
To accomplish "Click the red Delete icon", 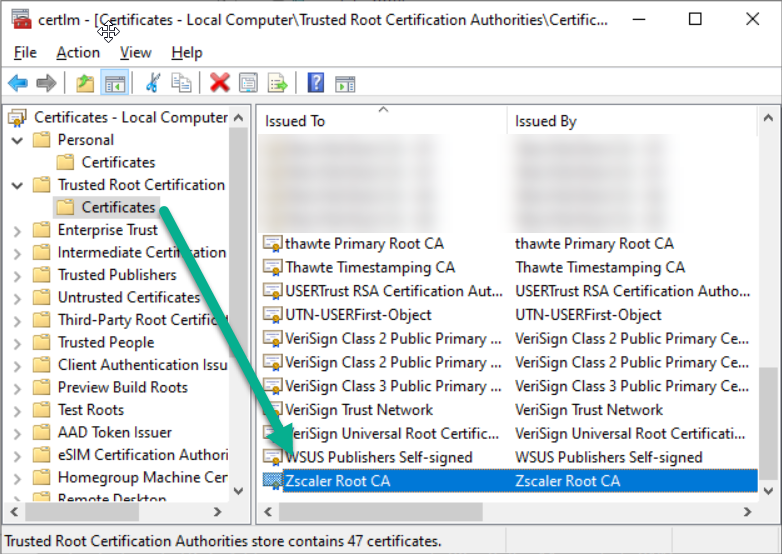I will tap(219, 83).
